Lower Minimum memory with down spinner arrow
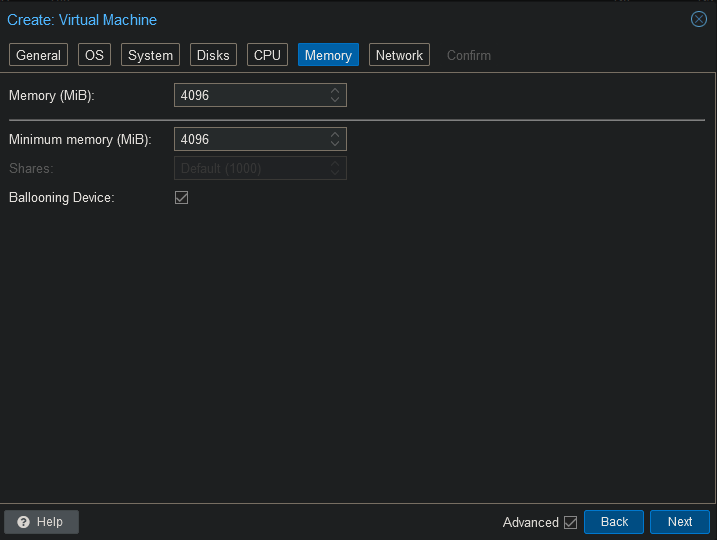This screenshot has height=540, width=717. 336,144
